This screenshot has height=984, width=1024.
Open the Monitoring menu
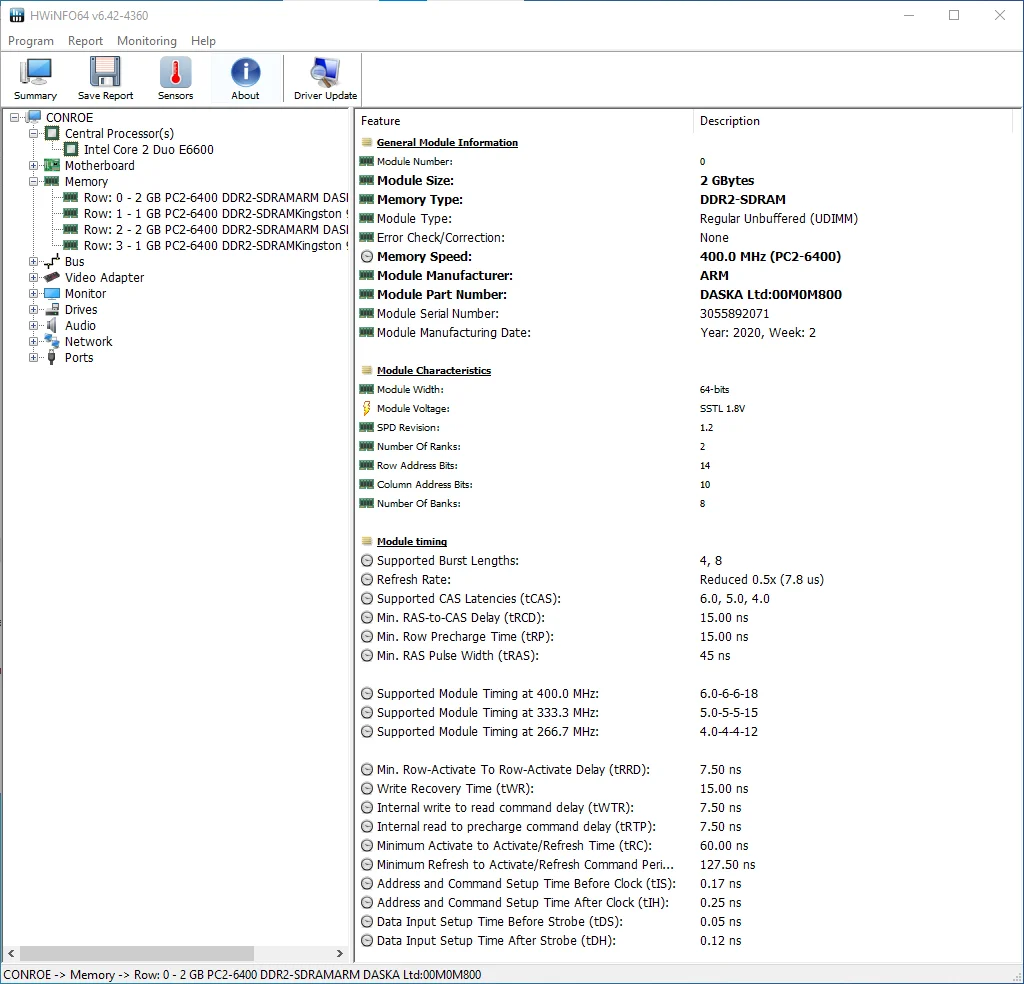click(x=147, y=40)
